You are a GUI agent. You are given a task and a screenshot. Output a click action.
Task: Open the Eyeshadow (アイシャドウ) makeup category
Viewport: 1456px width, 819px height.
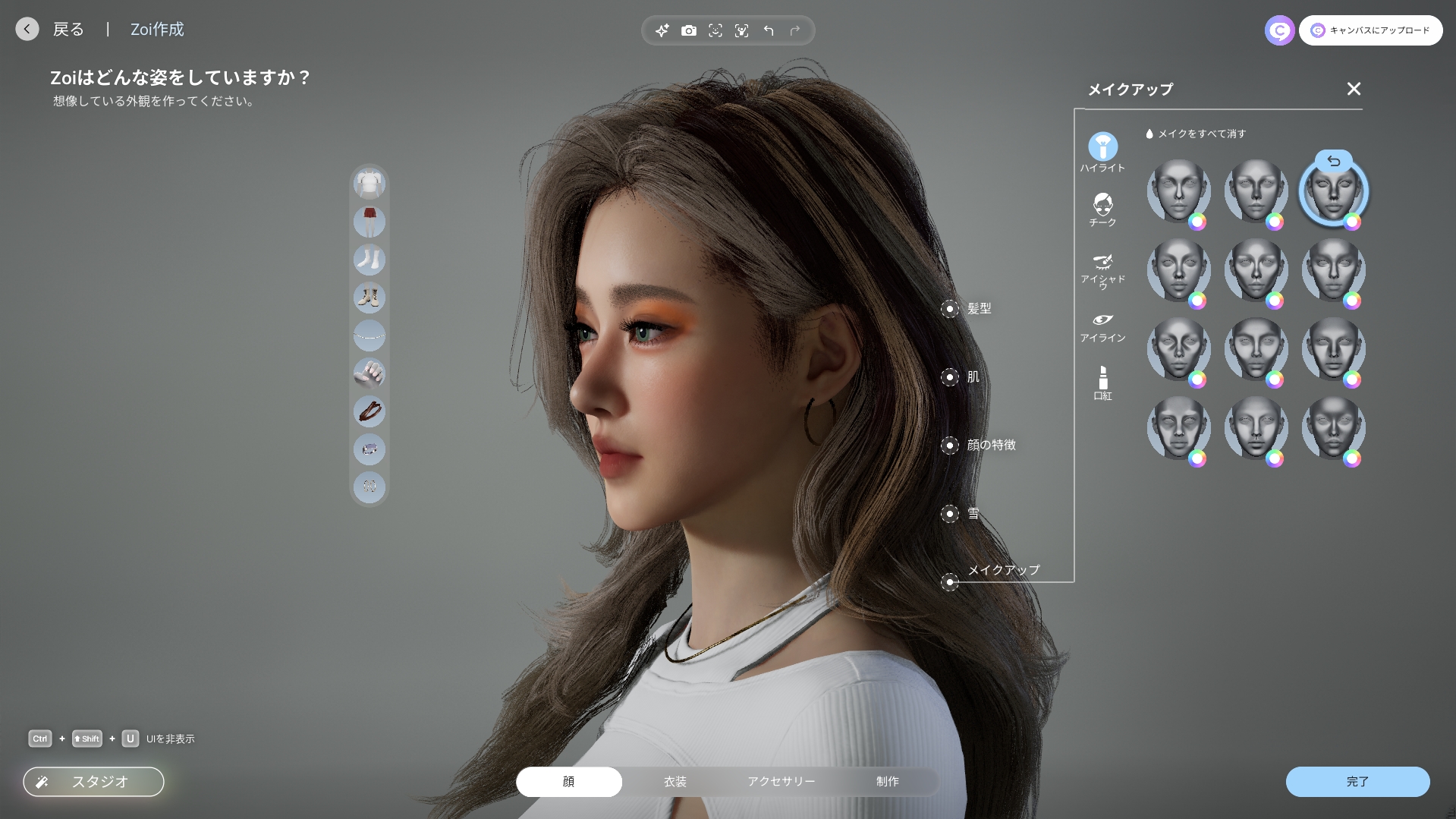pyautogui.click(x=1102, y=269)
